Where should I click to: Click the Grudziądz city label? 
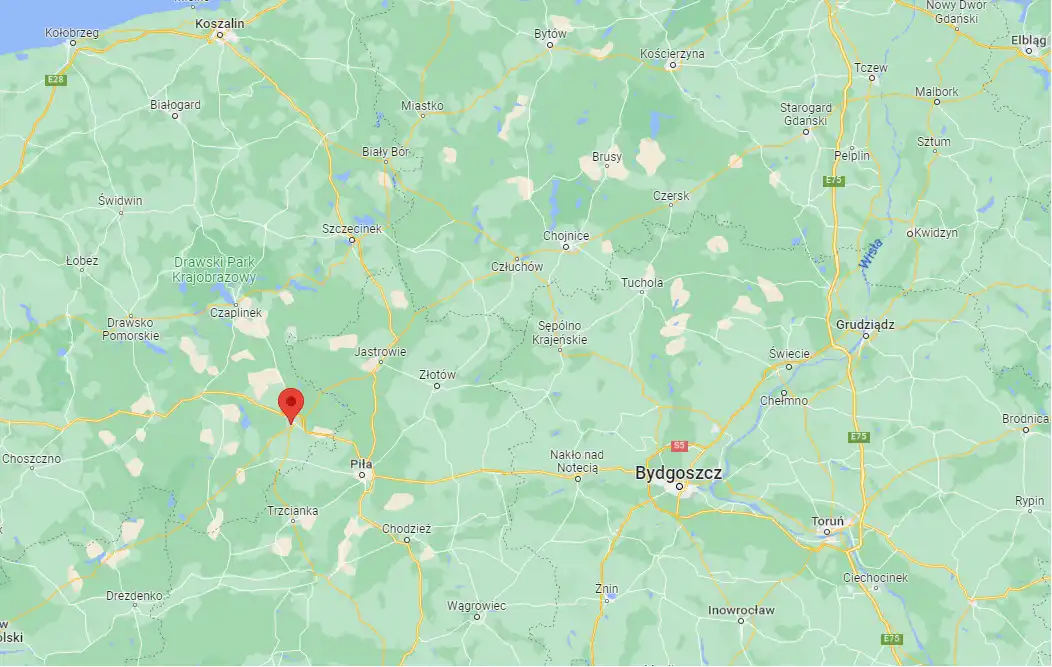[x=865, y=325]
